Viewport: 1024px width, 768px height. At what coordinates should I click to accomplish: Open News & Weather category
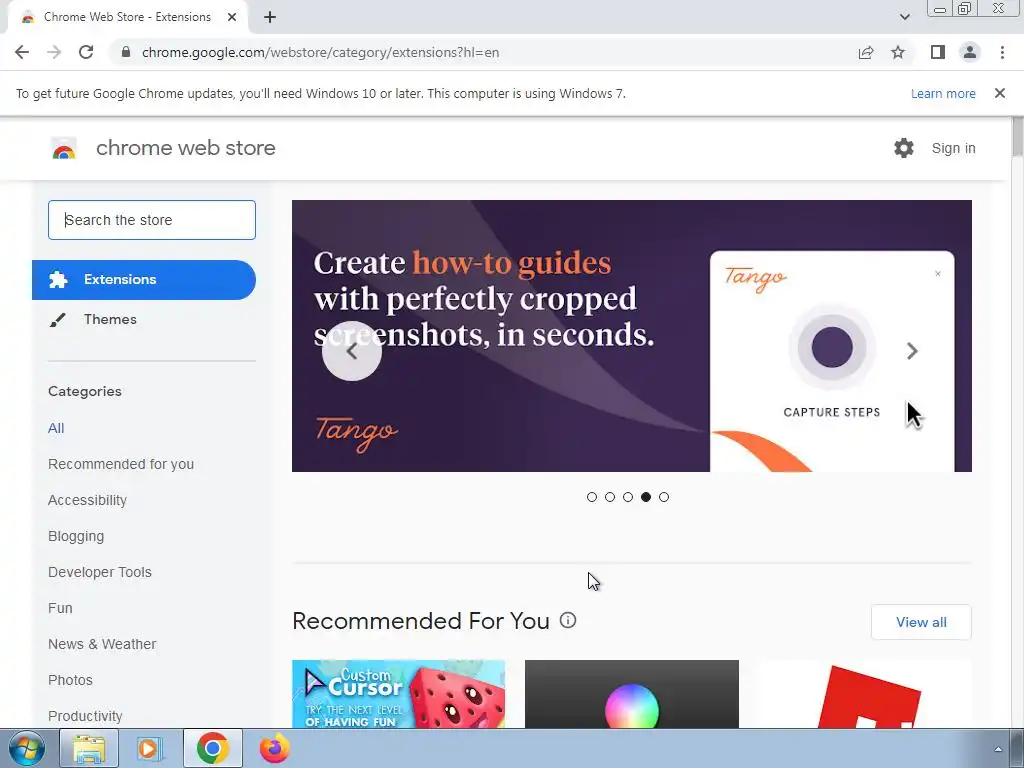(102, 644)
